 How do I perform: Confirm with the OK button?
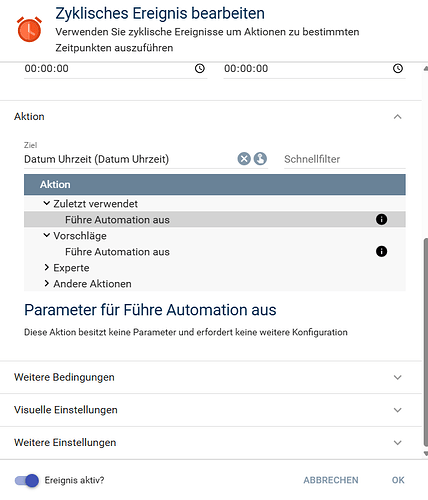click(x=398, y=480)
